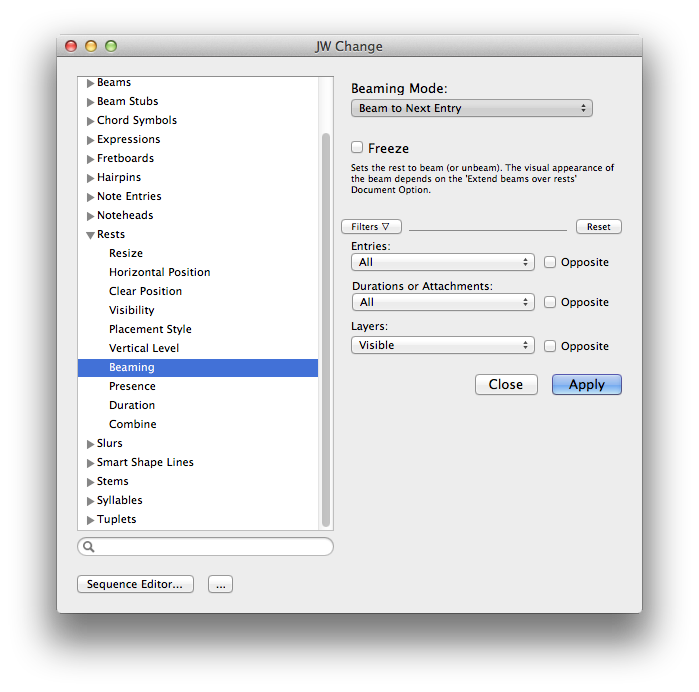
Task: Expand the Chord Symbols category
Action: (x=91, y=121)
